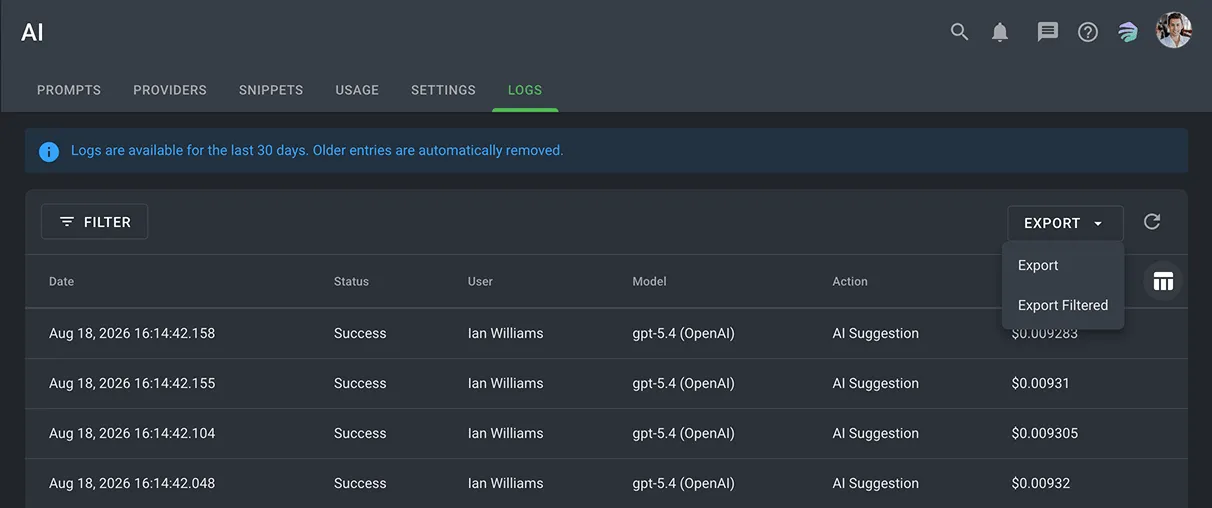
Task: Click the $0.009305 cost value
Action: tap(1044, 433)
